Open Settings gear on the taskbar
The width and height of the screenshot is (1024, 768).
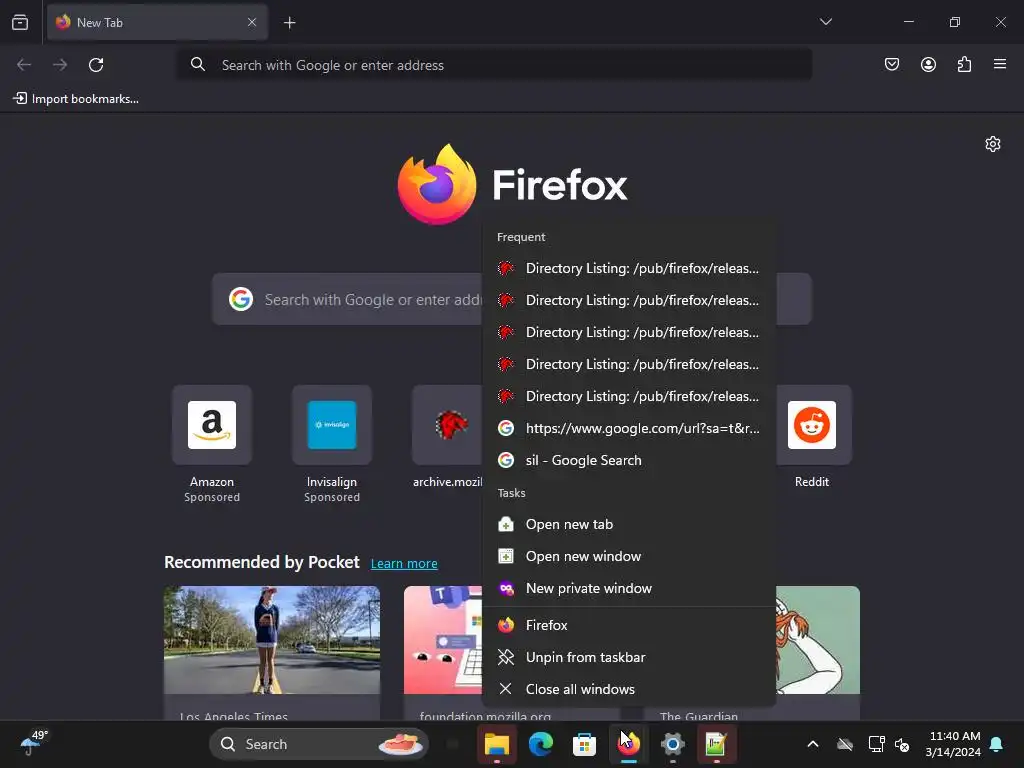tap(672, 744)
